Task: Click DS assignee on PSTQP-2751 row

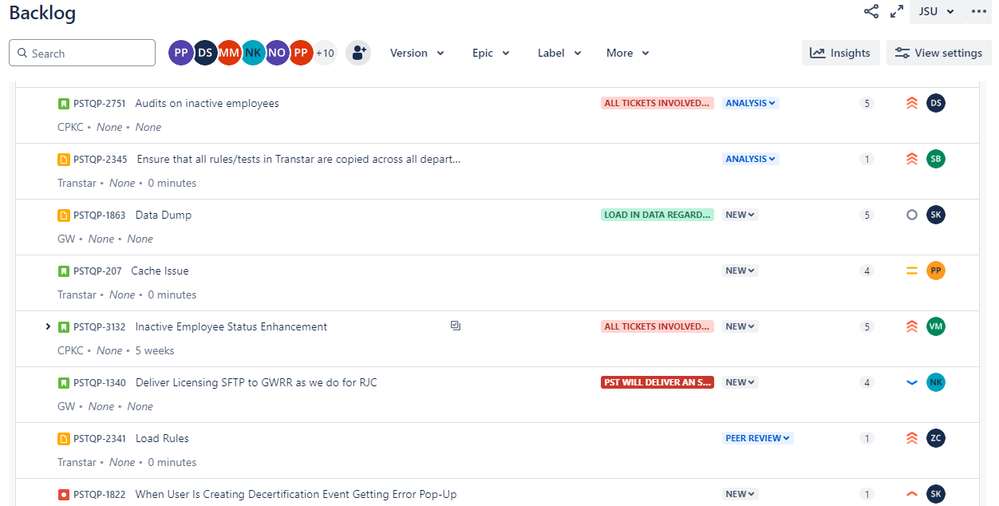Action: point(935,103)
